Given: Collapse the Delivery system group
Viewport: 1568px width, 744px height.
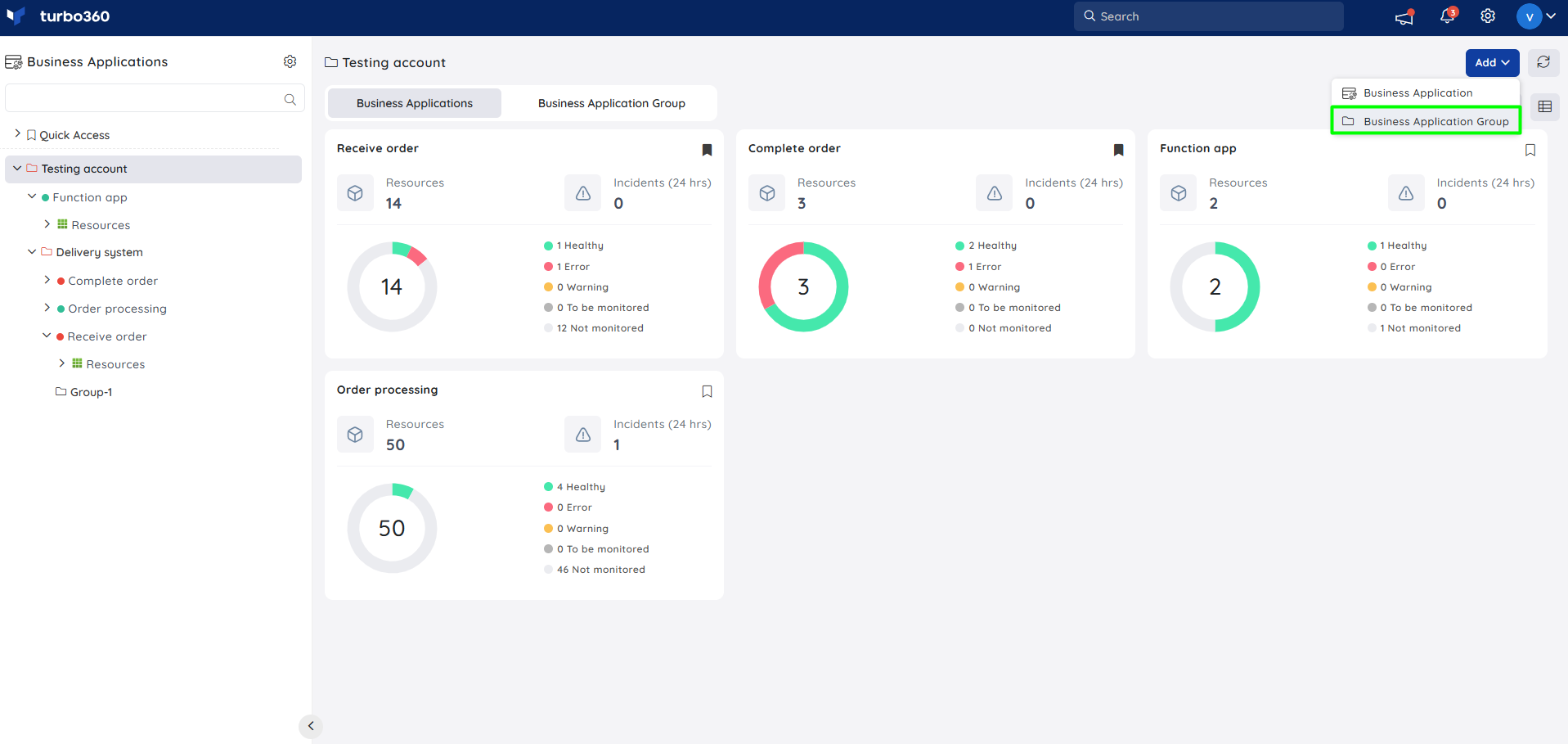Looking at the screenshot, I should click(32, 251).
